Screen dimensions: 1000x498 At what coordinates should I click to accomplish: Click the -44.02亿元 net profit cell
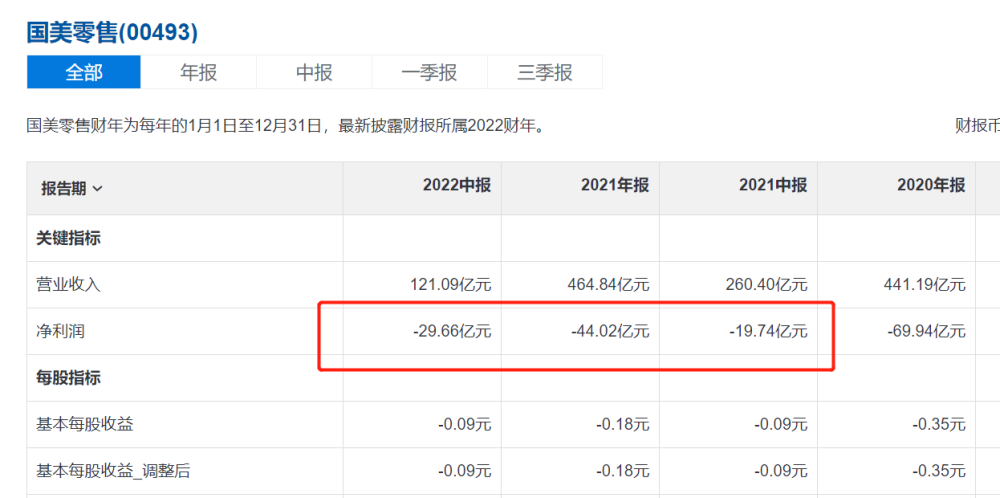610,332
